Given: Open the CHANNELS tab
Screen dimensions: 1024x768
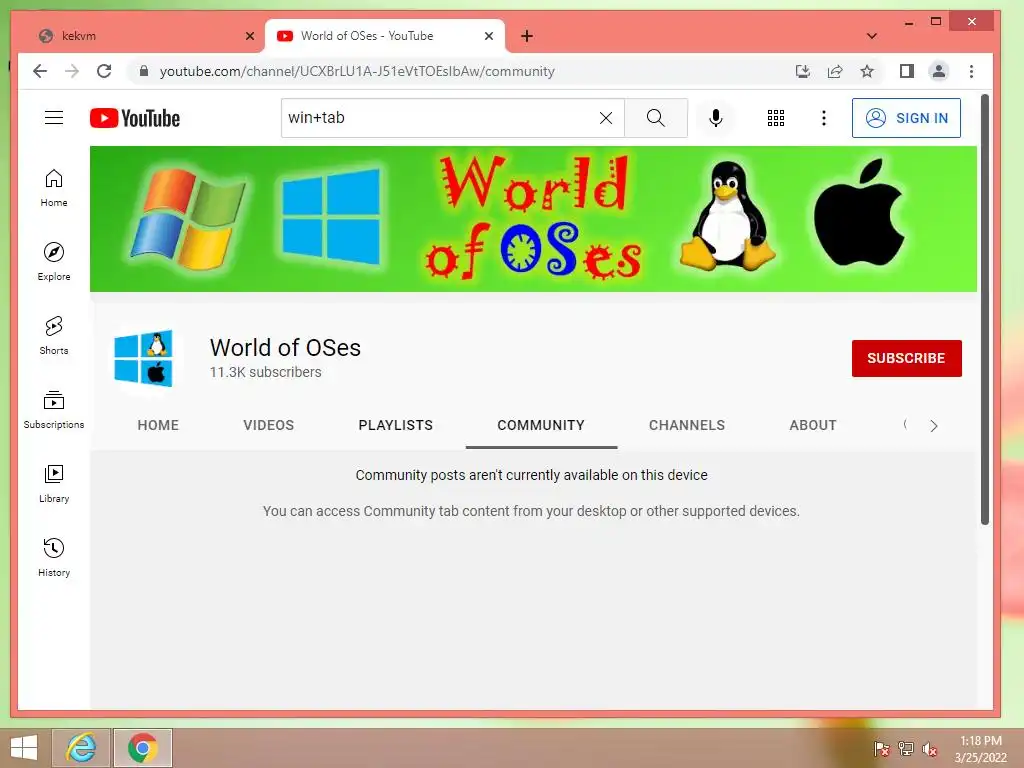Looking at the screenshot, I should tap(687, 425).
